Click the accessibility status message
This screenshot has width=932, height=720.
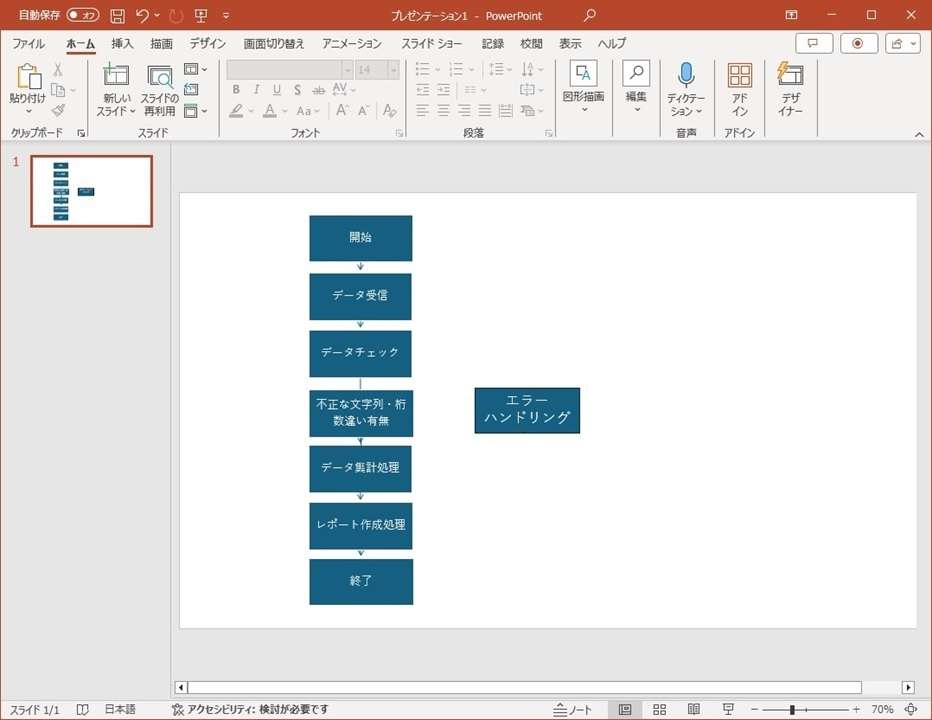[x=249, y=709]
